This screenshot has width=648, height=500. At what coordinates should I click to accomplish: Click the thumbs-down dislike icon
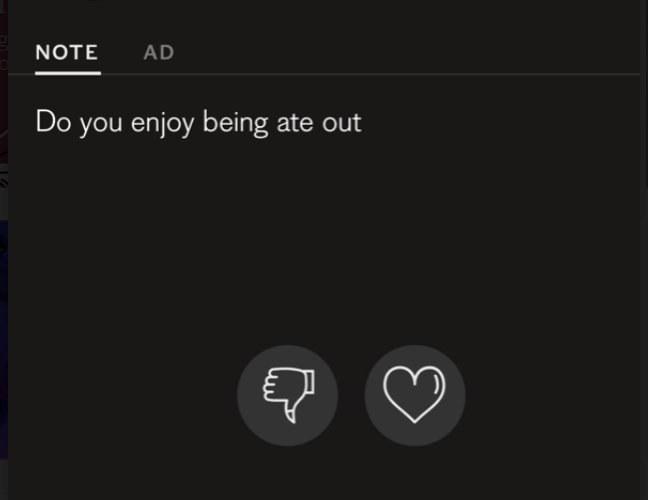click(288, 395)
